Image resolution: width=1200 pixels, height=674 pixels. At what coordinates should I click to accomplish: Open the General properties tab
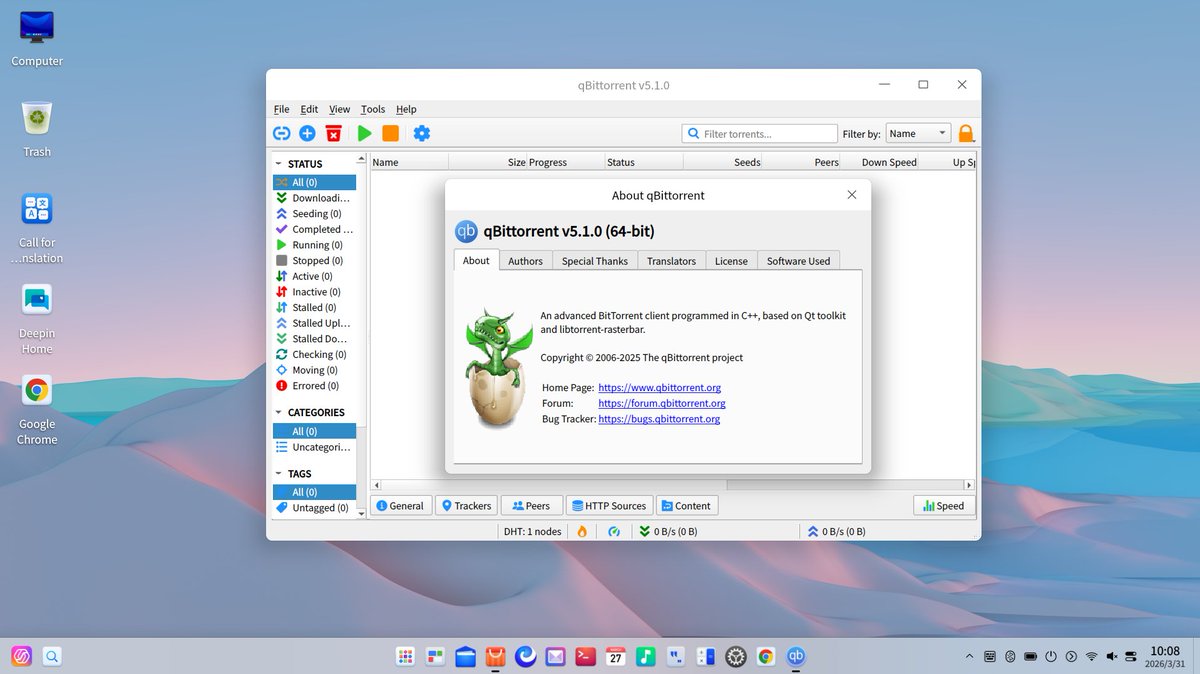point(401,506)
